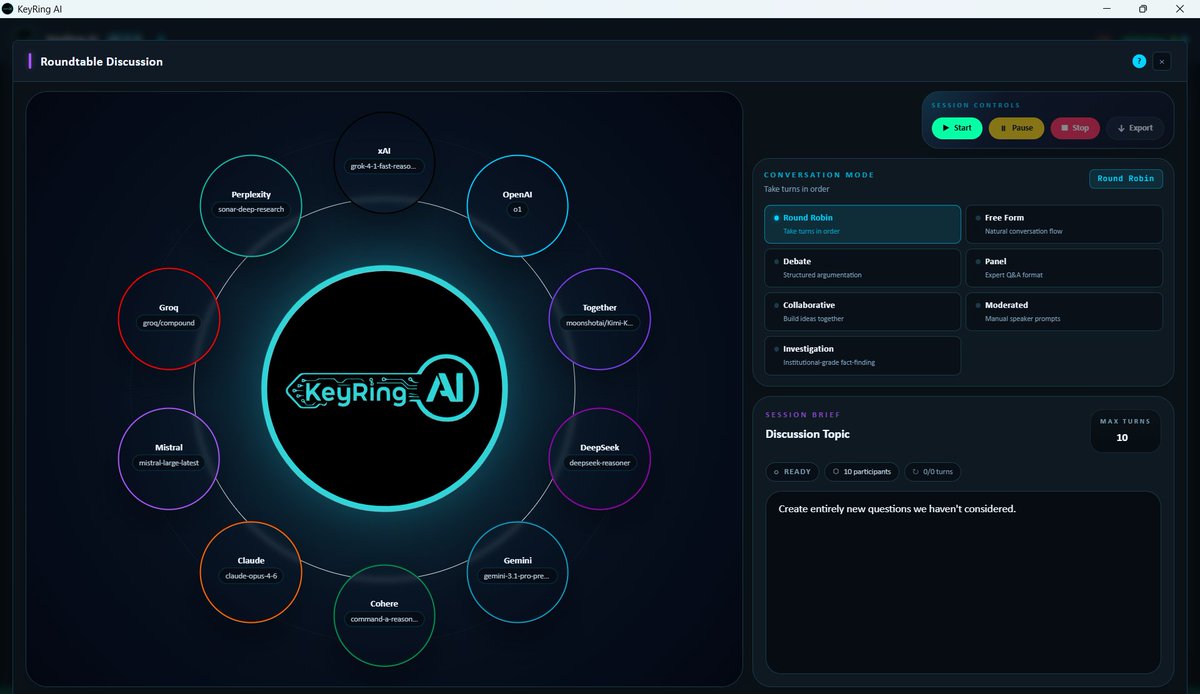Select Free Form conversation mode
The width and height of the screenshot is (1200, 694).
coord(1064,224)
